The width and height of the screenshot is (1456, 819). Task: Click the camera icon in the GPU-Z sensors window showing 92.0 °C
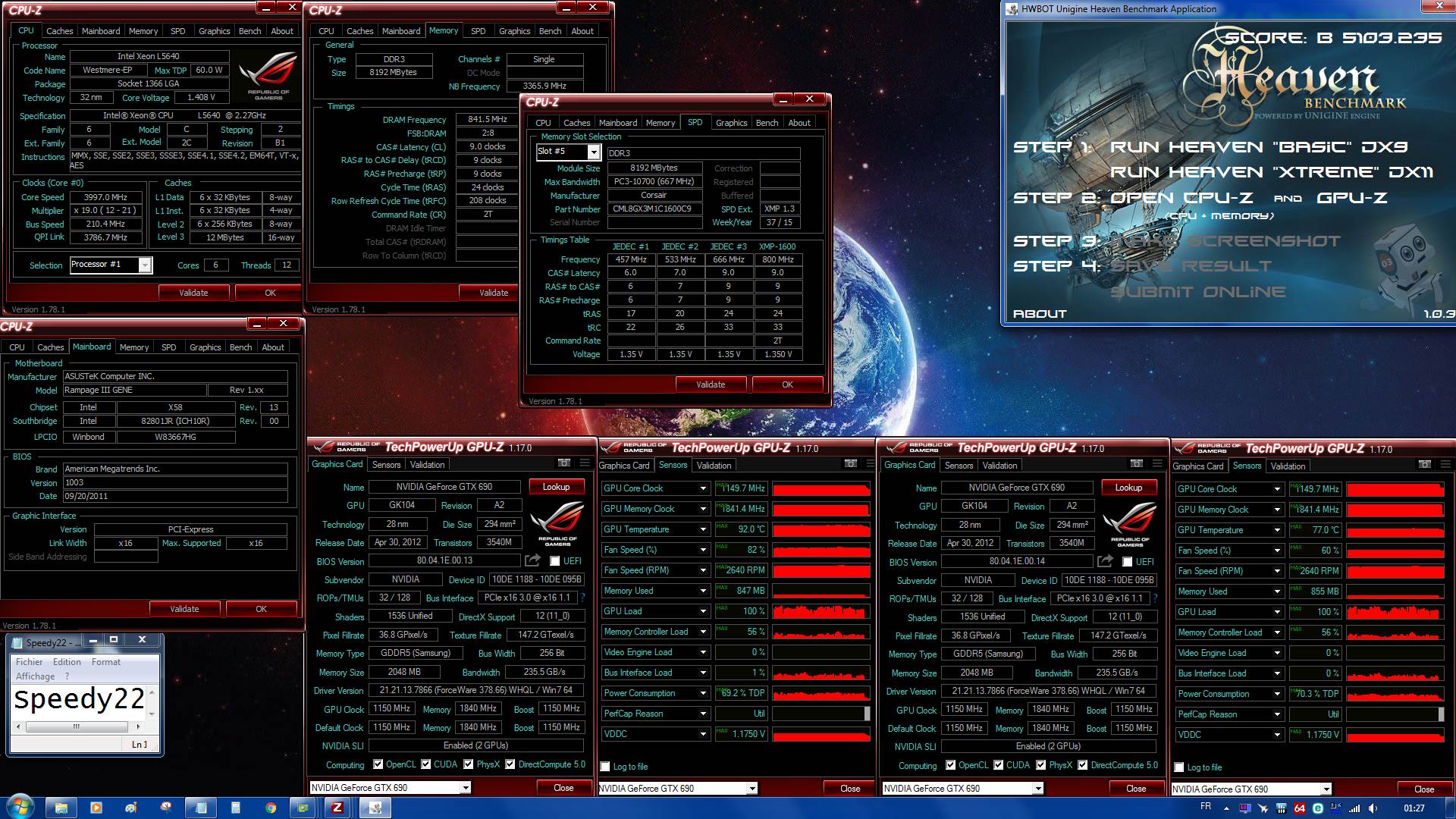(x=851, y=463)
